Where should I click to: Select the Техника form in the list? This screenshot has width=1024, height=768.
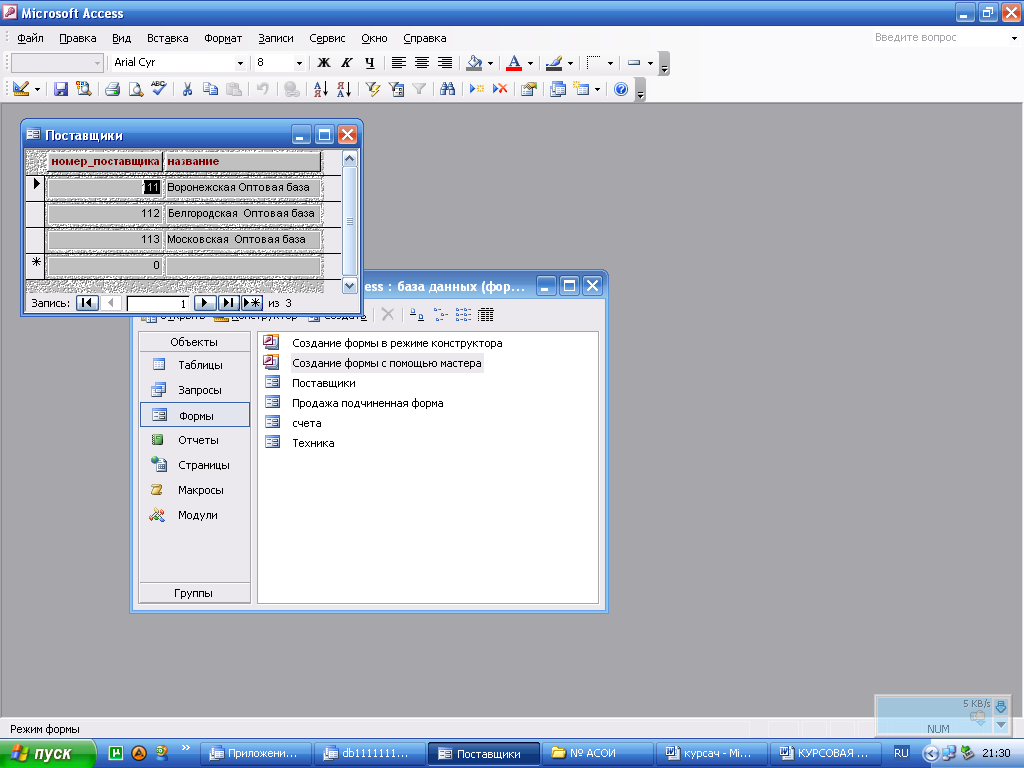pyautogui.click(x=313, y=443)
